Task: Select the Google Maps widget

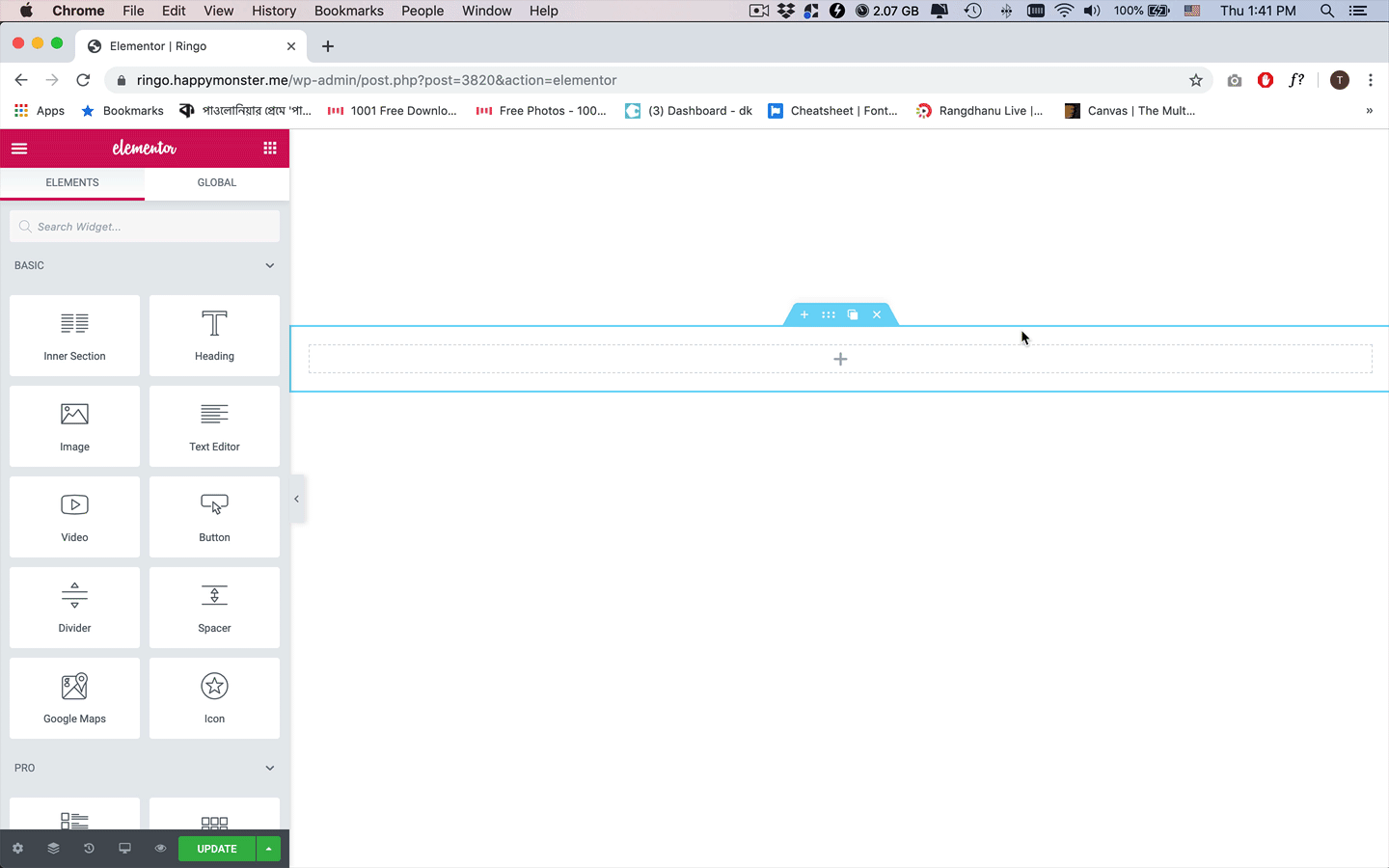Action: 74,697
